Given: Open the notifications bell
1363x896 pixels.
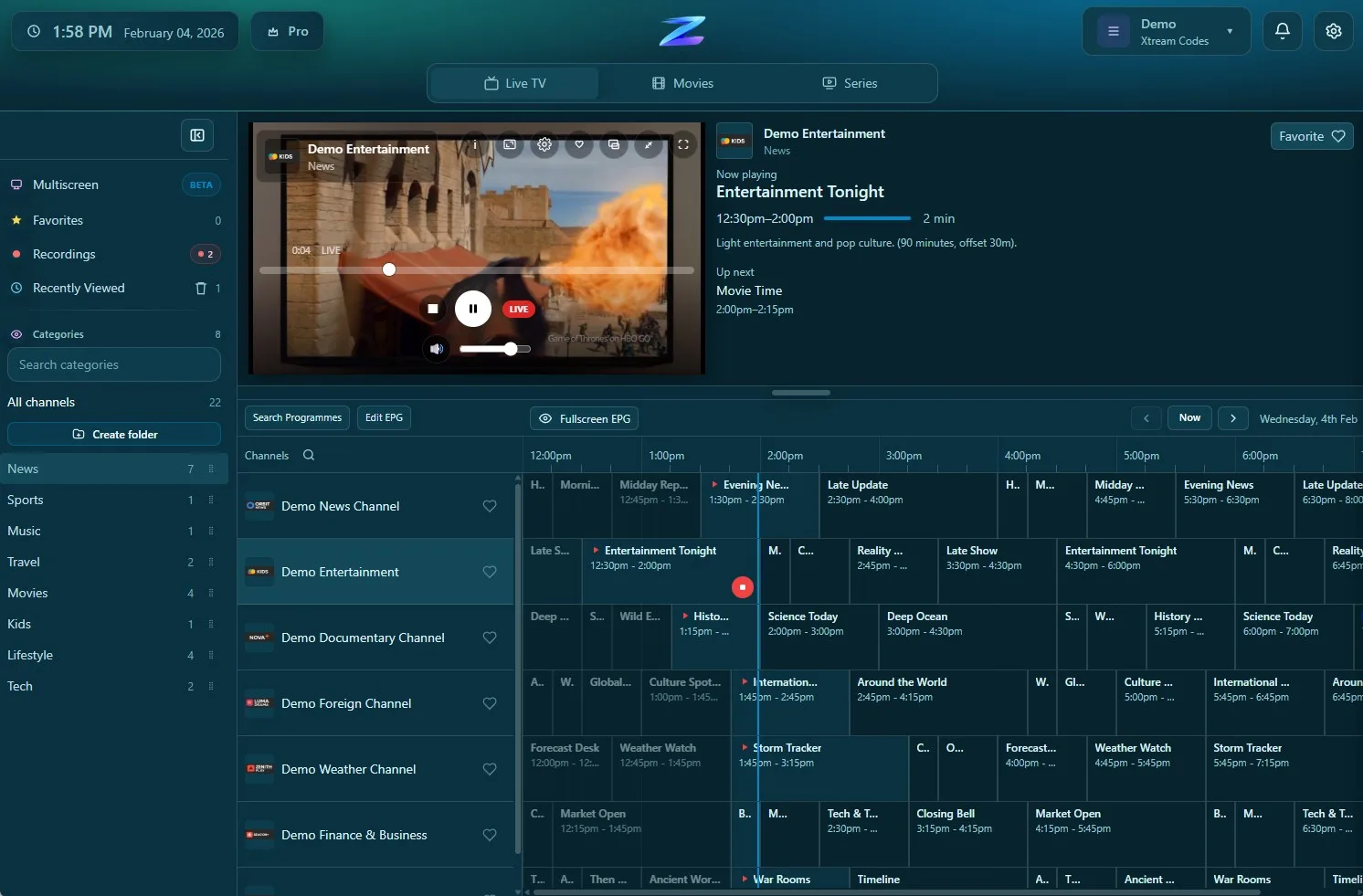Looking at the screenshot, I should tap(1283, 31).
